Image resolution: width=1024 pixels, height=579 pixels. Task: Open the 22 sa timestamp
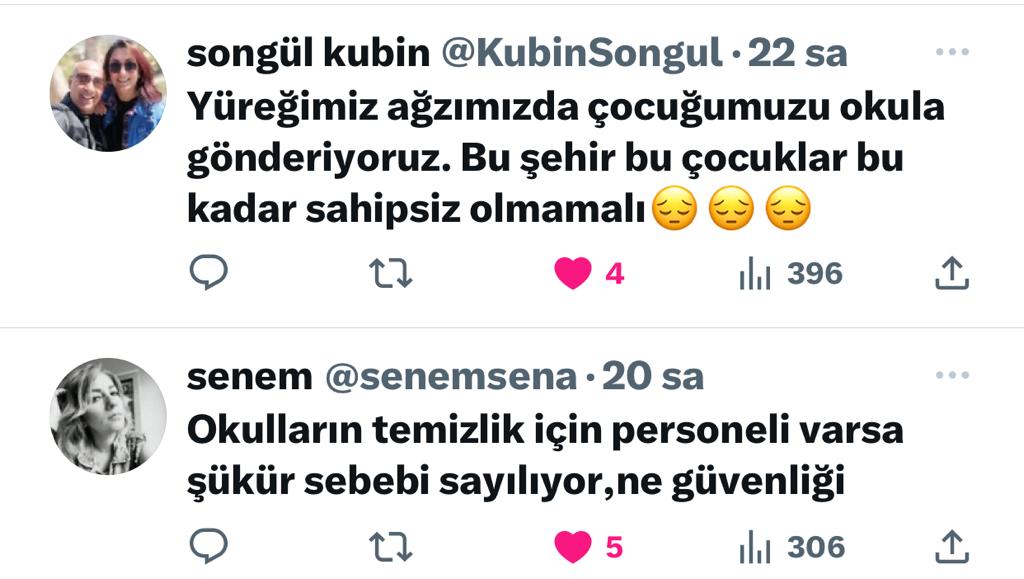pos(797,53)
